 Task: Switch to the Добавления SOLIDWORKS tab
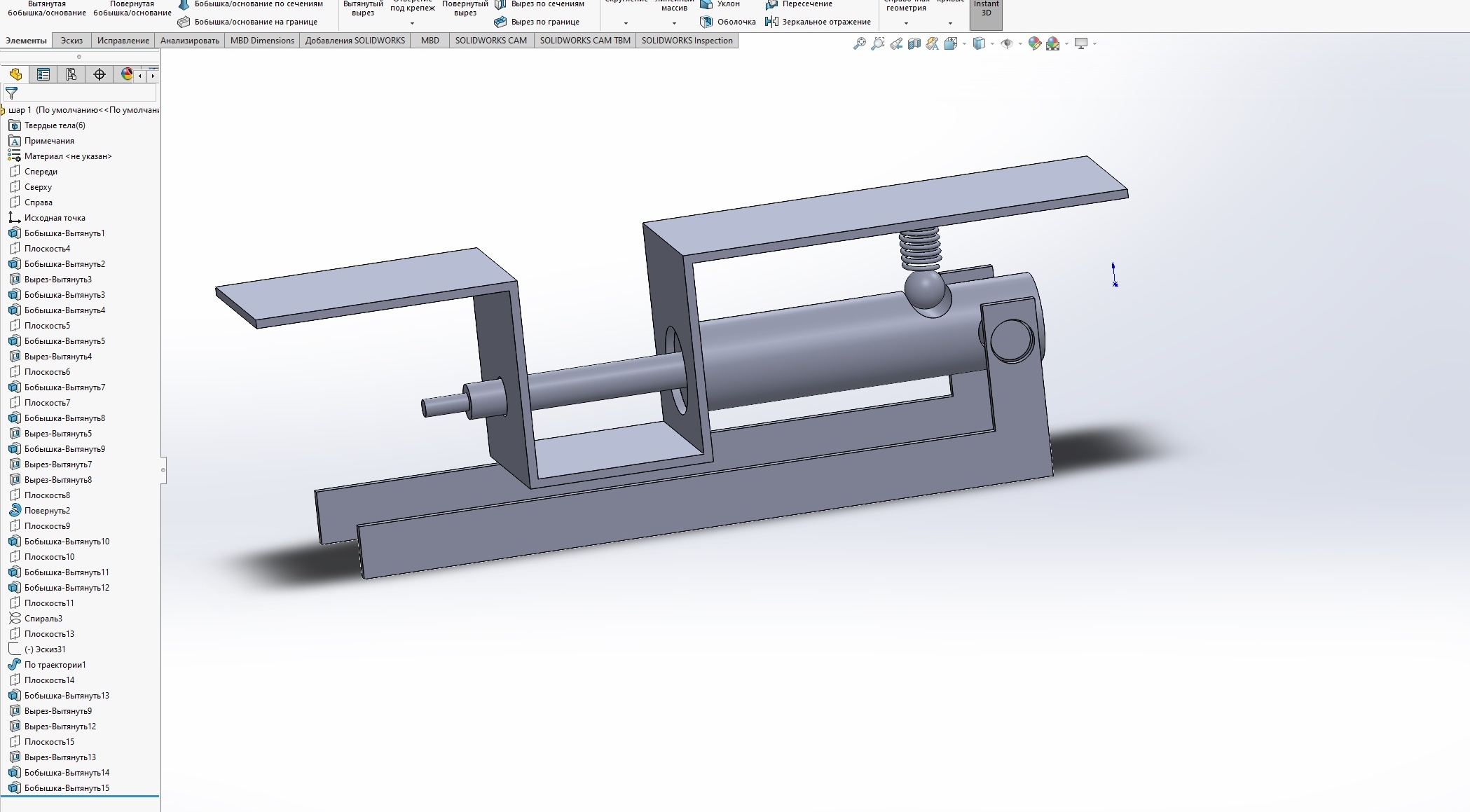[x=355, y=41]
